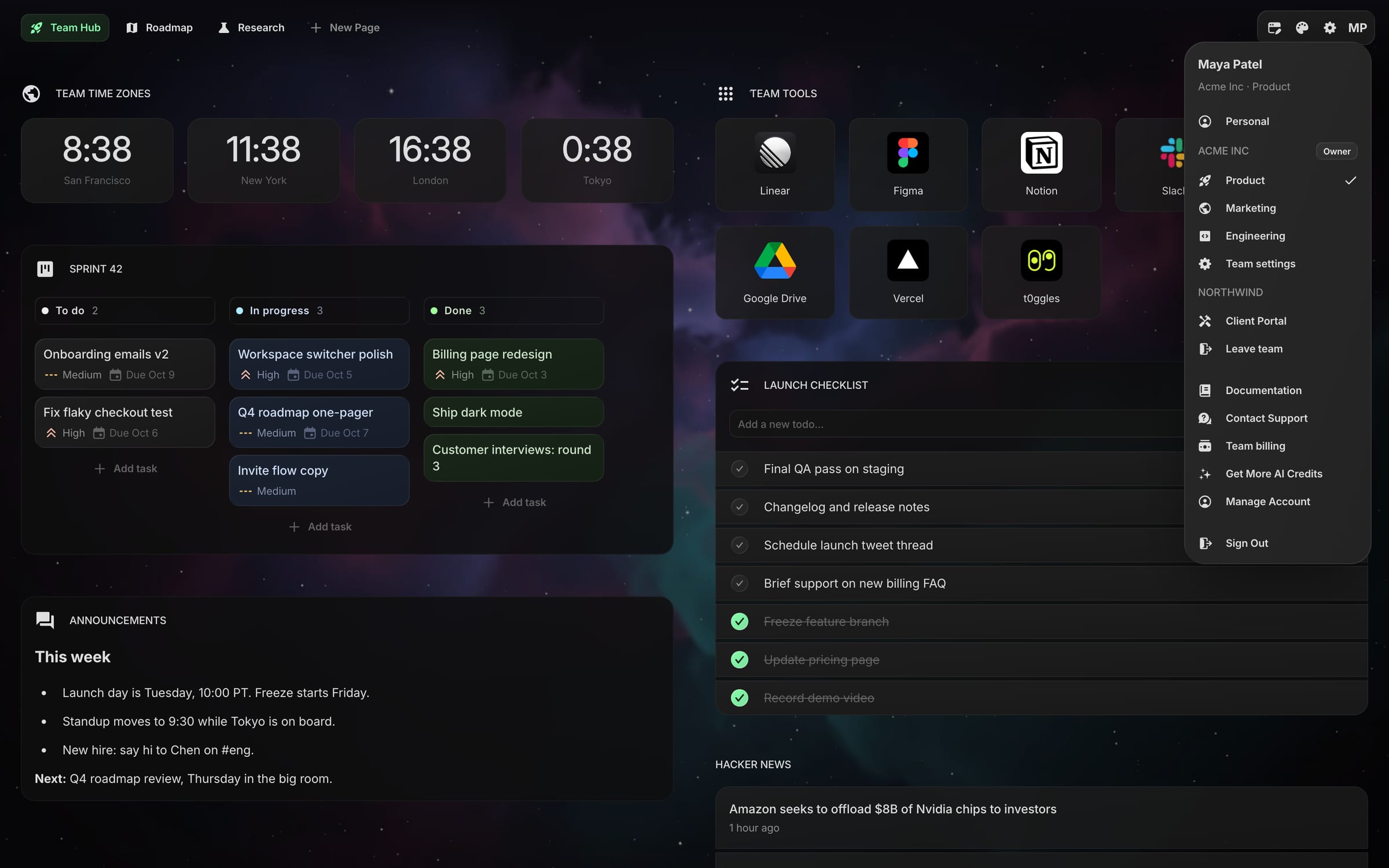This screenshot has height=868, width=1389.
Task: Click the 'Add a new todo...' field
Action: [957, 424]
